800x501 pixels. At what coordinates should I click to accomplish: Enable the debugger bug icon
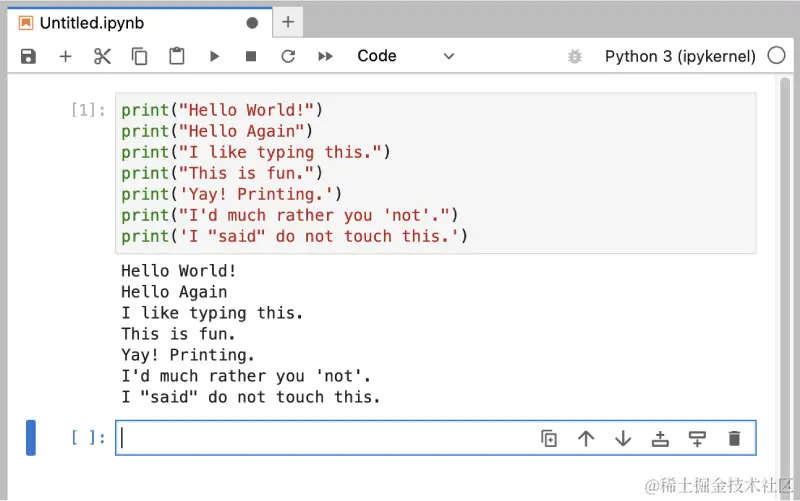click(574, 56)
